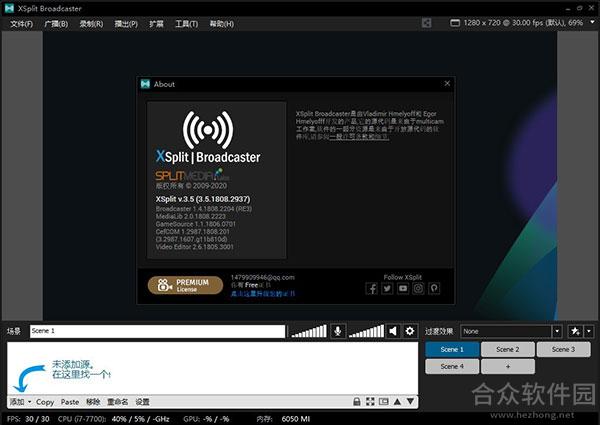Move source up with triangle icon
The width and height of the screenshot is (600, 425).
tap(397, 401)
